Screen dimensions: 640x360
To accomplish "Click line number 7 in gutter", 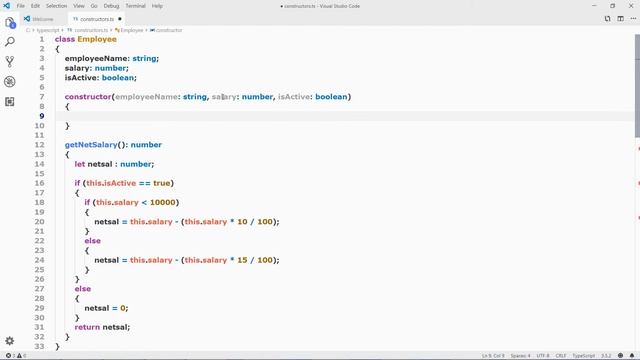I will (x=42, y=97).
